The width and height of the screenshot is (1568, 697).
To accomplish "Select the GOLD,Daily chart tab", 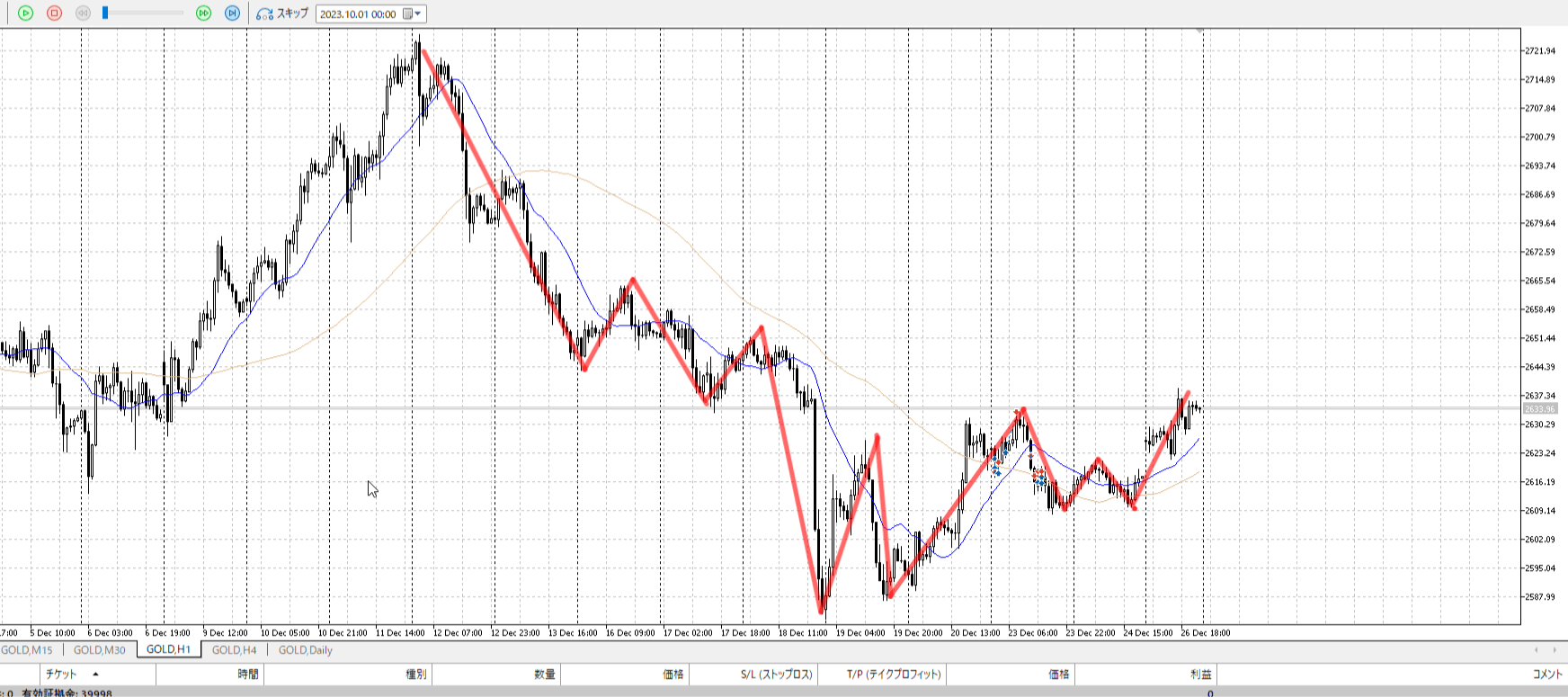I will (x=305, y=650).
